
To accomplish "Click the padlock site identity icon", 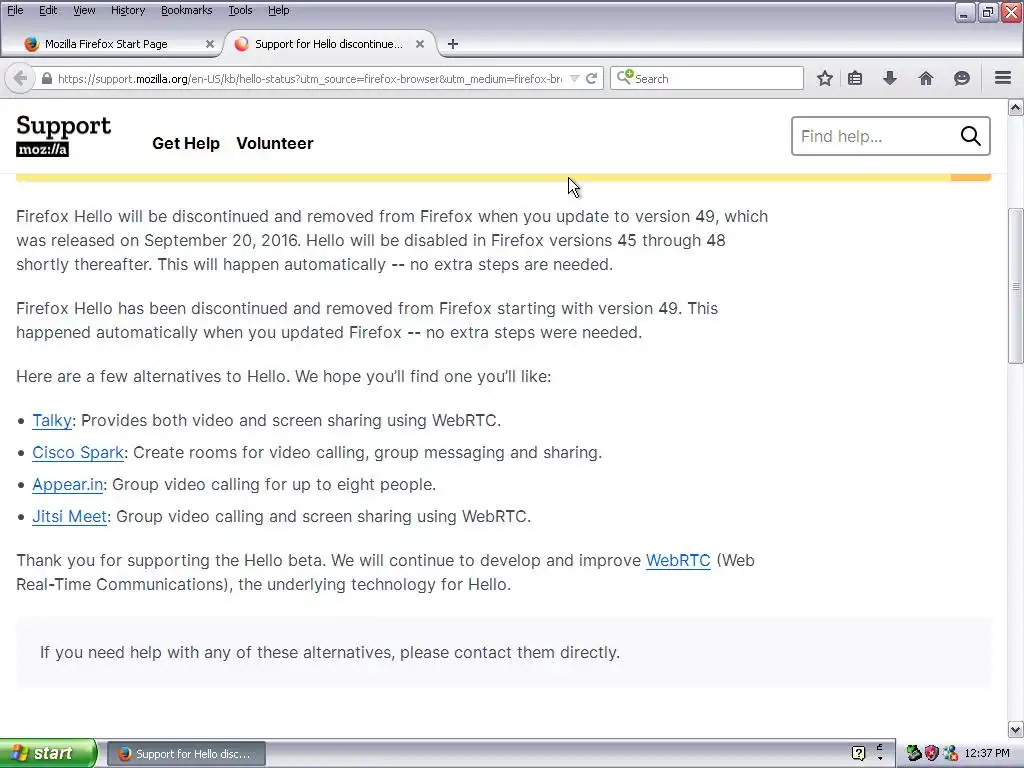I will pyautogui.click(x=46, y=78).
